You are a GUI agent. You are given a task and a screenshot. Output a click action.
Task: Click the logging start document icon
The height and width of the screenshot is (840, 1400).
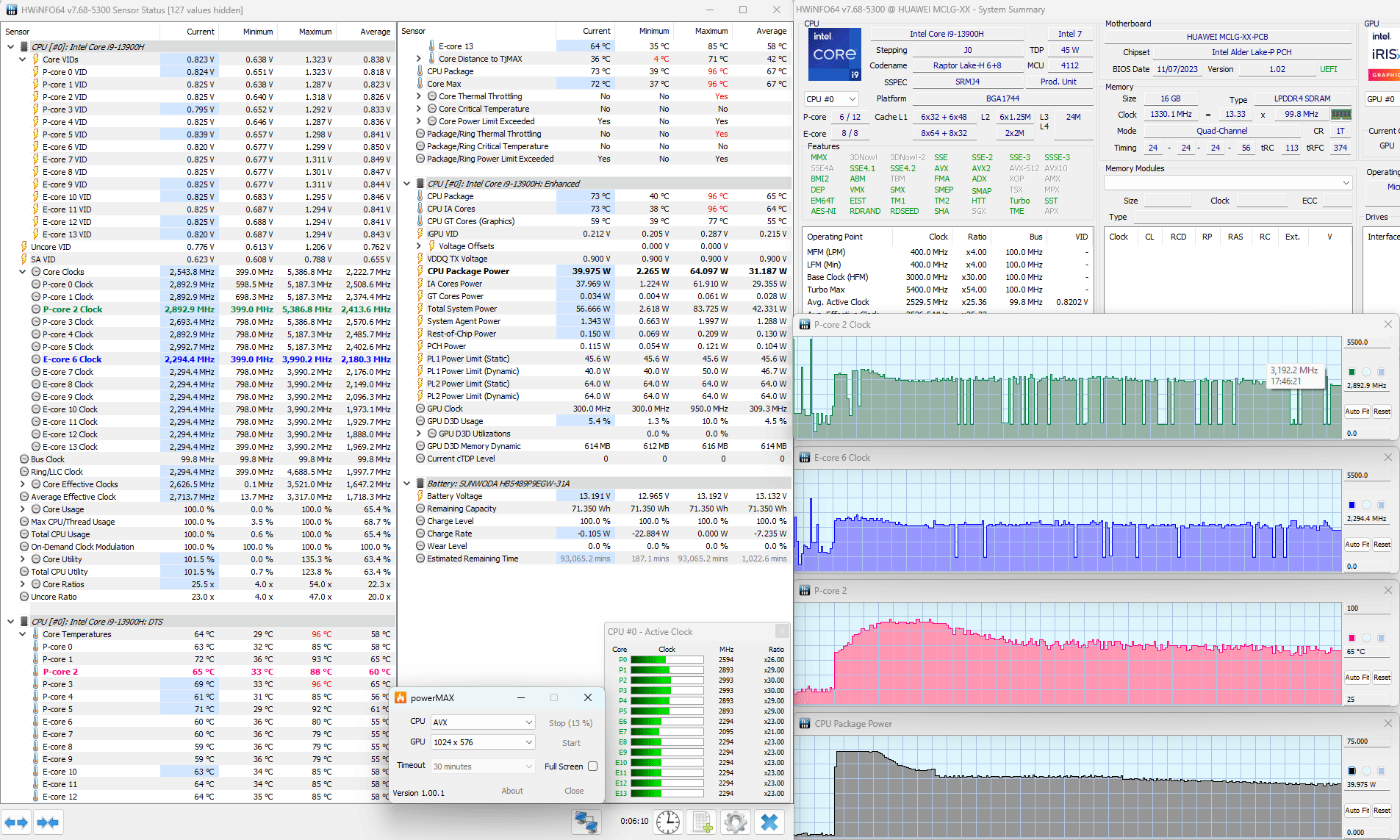tap(702, 822)
